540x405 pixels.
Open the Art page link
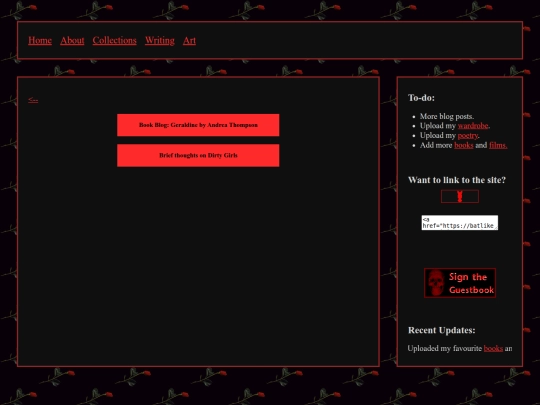click(x=189, y=40)
